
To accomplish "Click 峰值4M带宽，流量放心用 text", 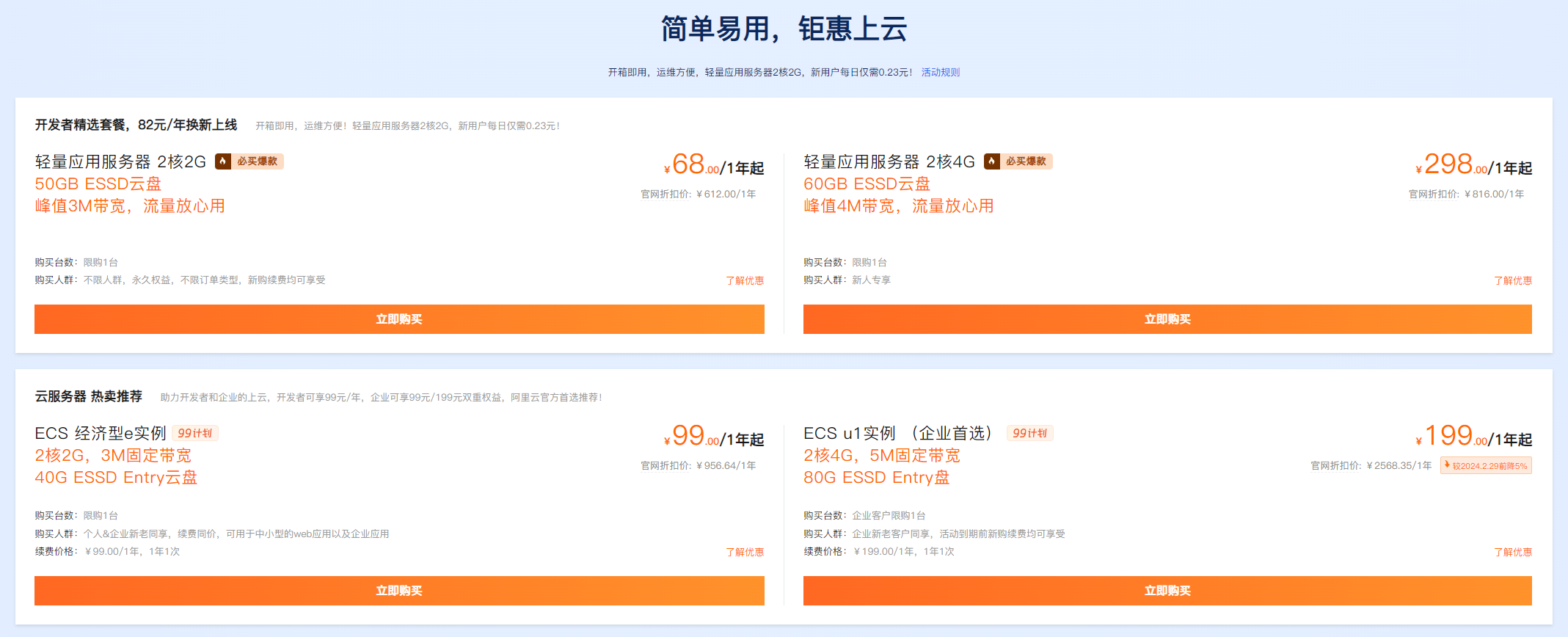I will pos(899,206).
